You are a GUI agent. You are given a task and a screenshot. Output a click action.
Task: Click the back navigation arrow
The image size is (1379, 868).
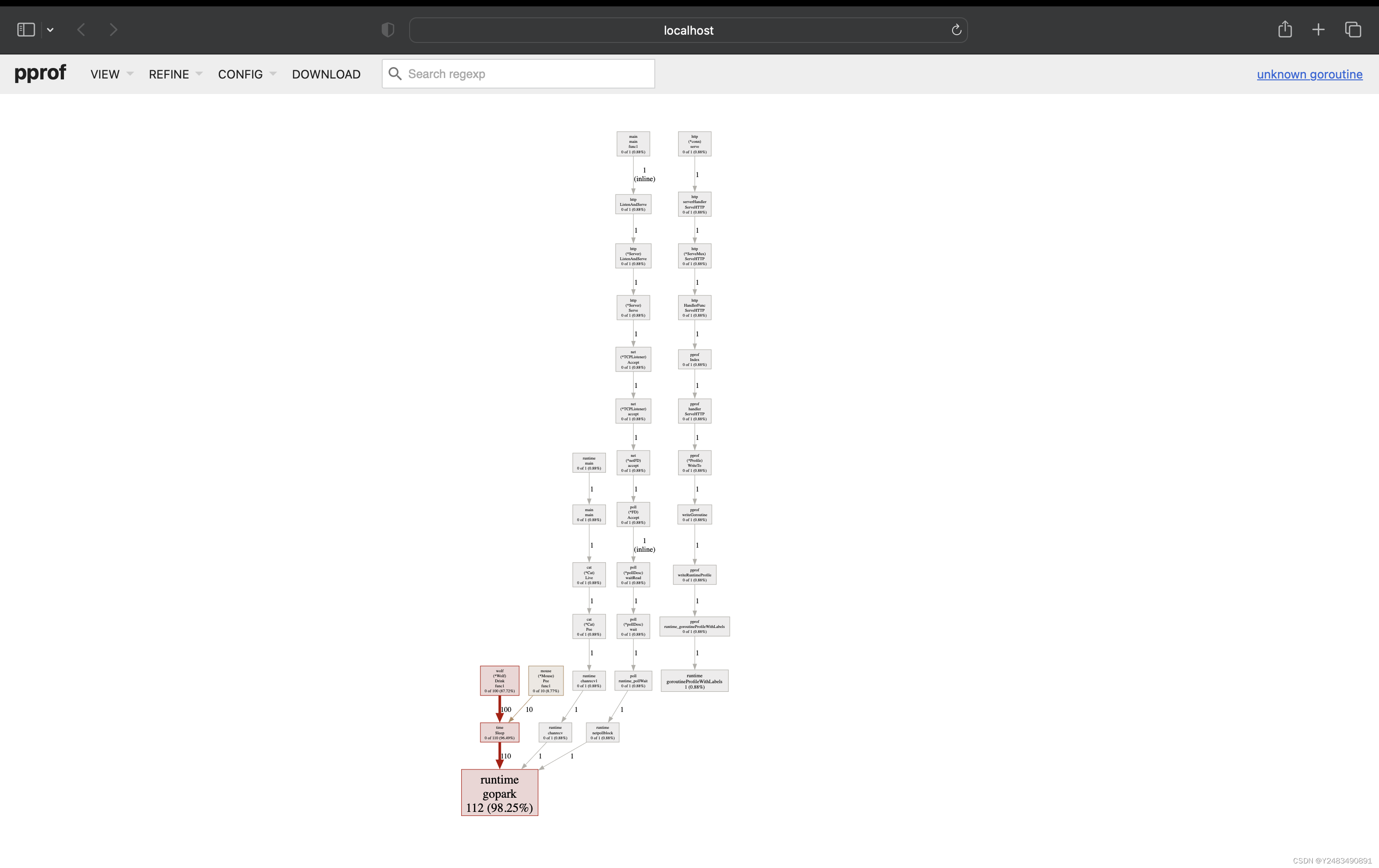click(81, 30)
